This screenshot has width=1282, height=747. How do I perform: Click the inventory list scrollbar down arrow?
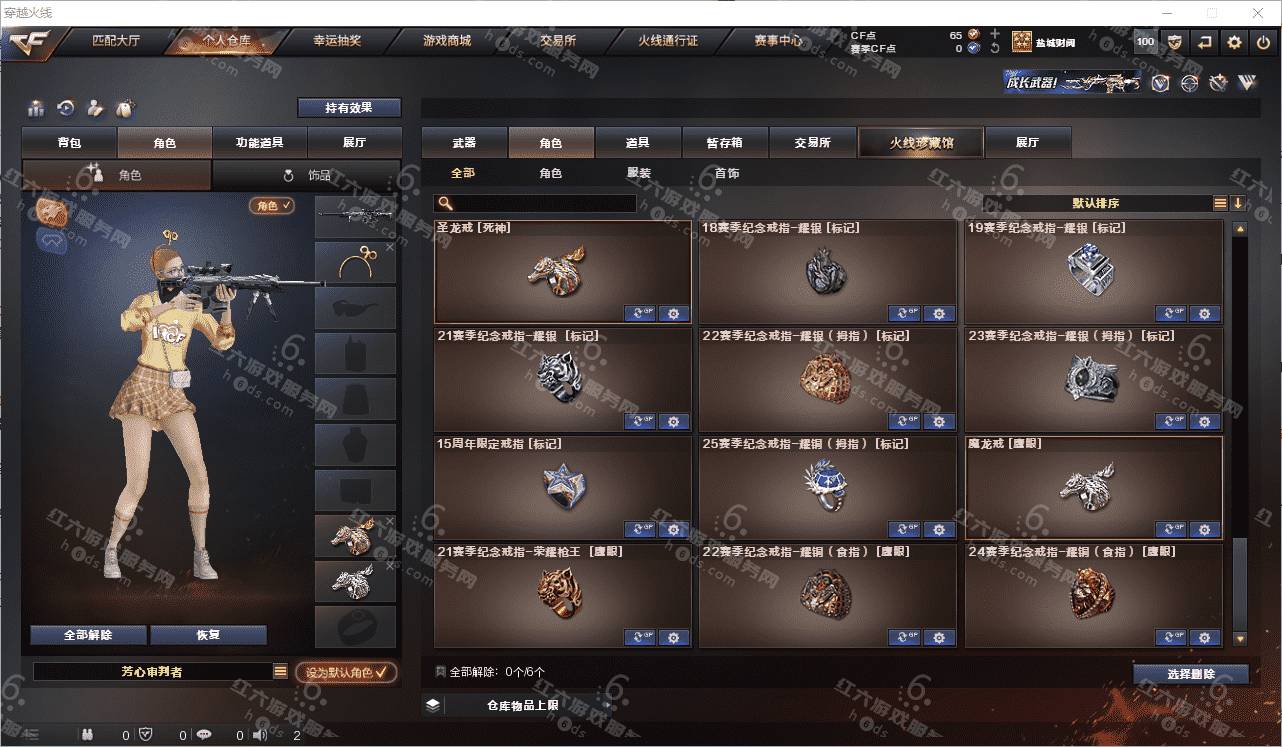click(x=1240, y=638)
